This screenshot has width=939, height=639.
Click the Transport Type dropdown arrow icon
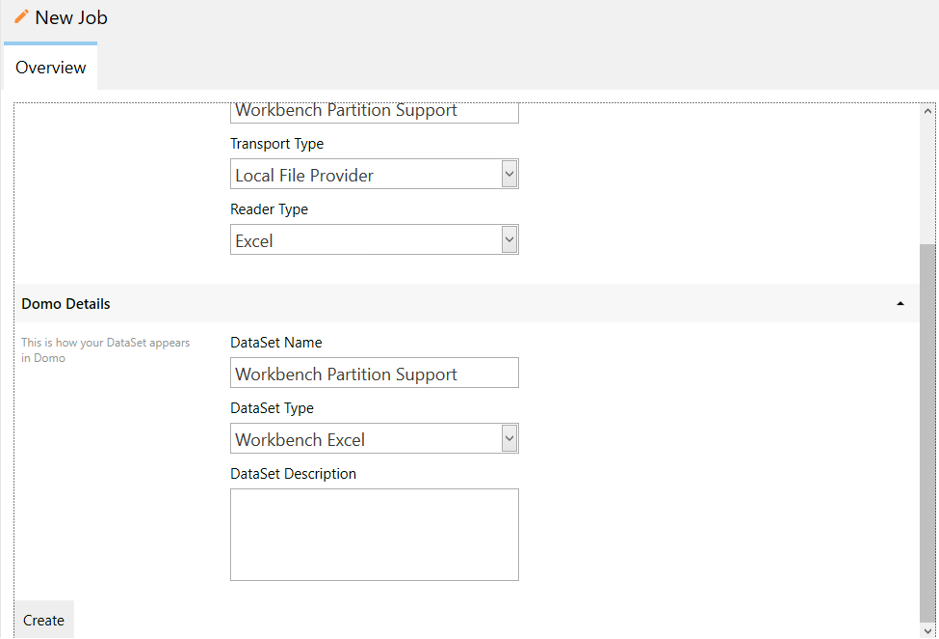click(x=510, y=173)
